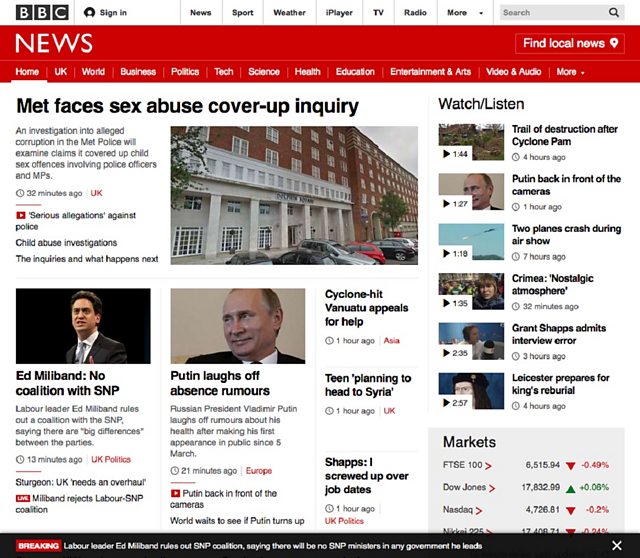This screenshot has width=640, height=558.
Task: Click the UK tag under Met inquiry story
Action: 96,193
